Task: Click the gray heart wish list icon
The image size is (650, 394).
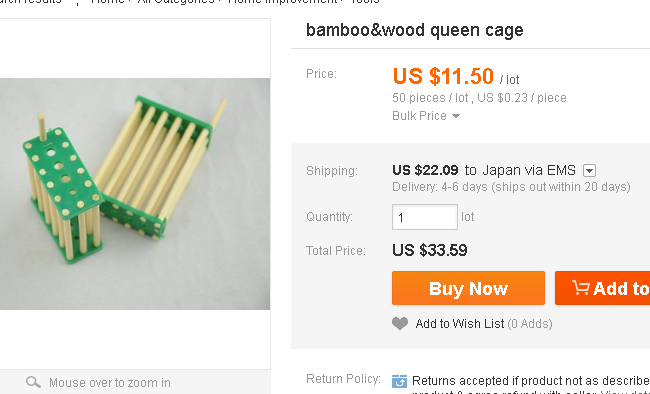Action: click(x=400, y=323)
